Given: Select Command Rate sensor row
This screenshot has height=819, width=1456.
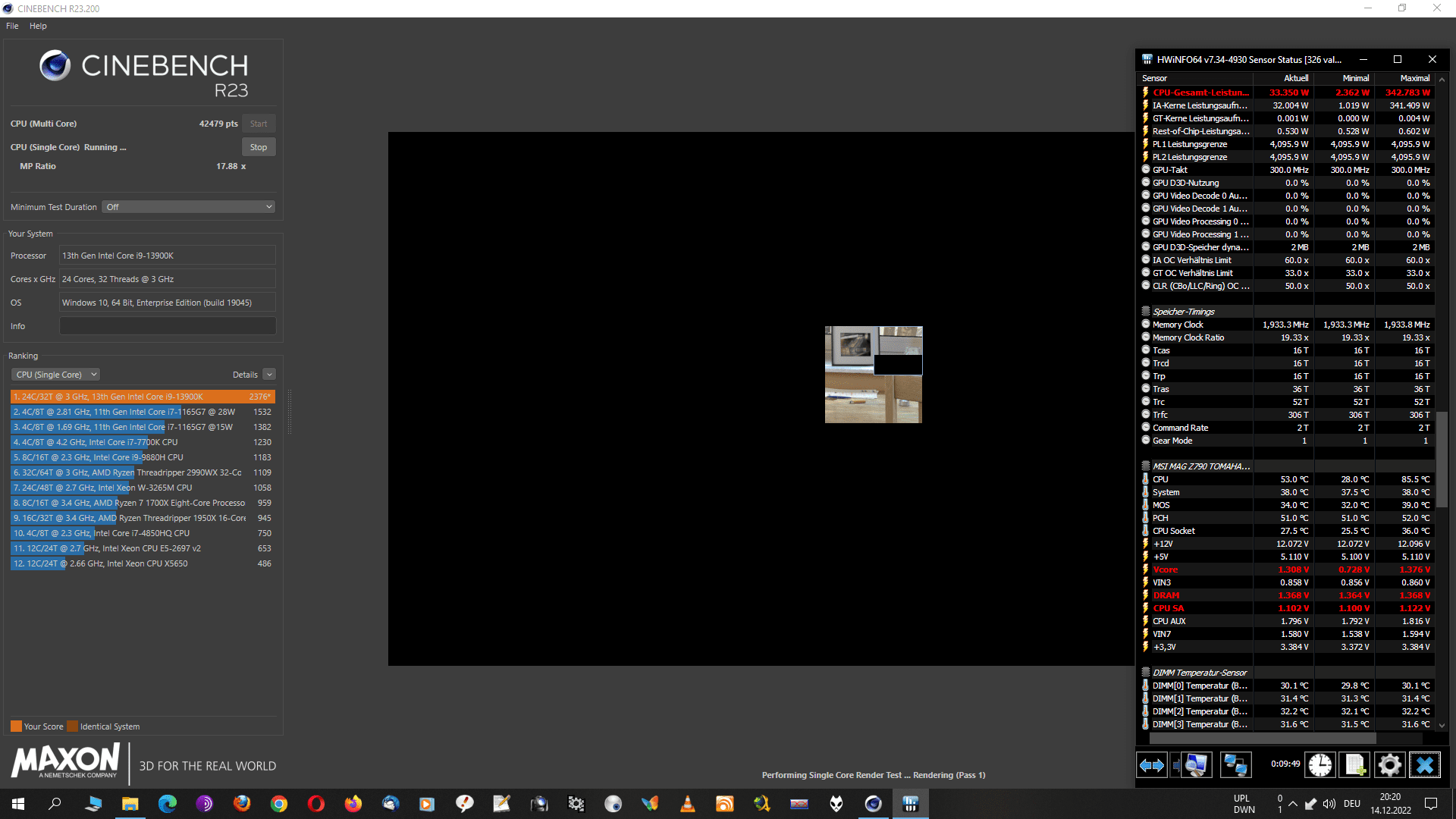Looking at the screenshot, I should 1286,428.
